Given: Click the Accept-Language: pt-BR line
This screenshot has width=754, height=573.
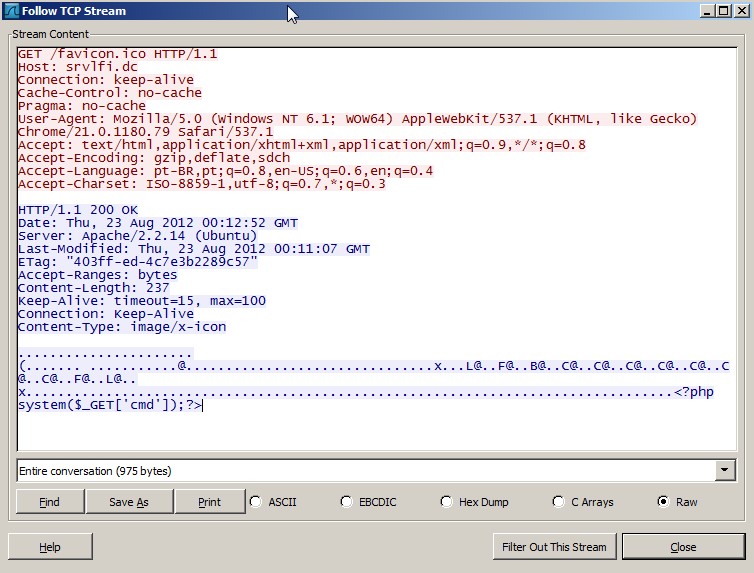Looking at the screenshot, I should 226,171.
